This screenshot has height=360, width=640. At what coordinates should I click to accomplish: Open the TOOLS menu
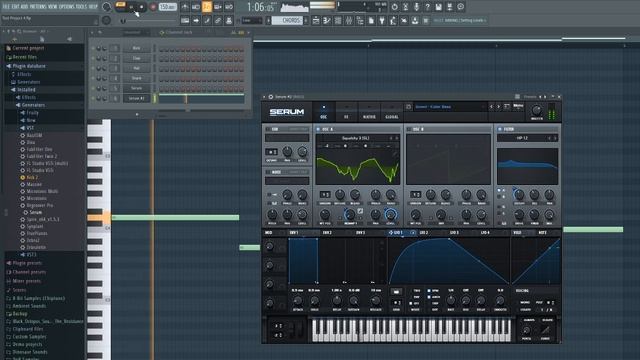81,7
